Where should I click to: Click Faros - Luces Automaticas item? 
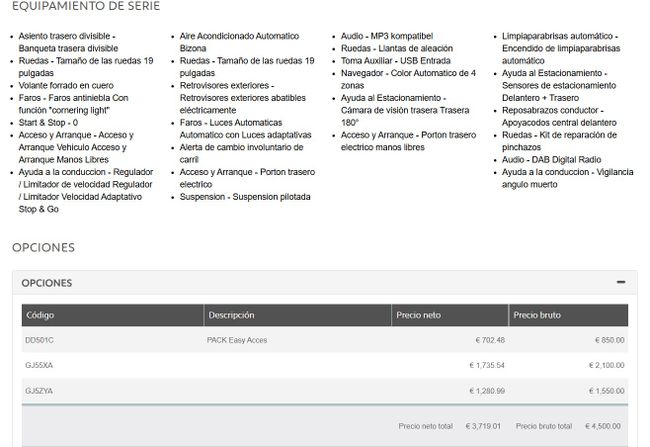pyautogui.click(x=245, y=129)
